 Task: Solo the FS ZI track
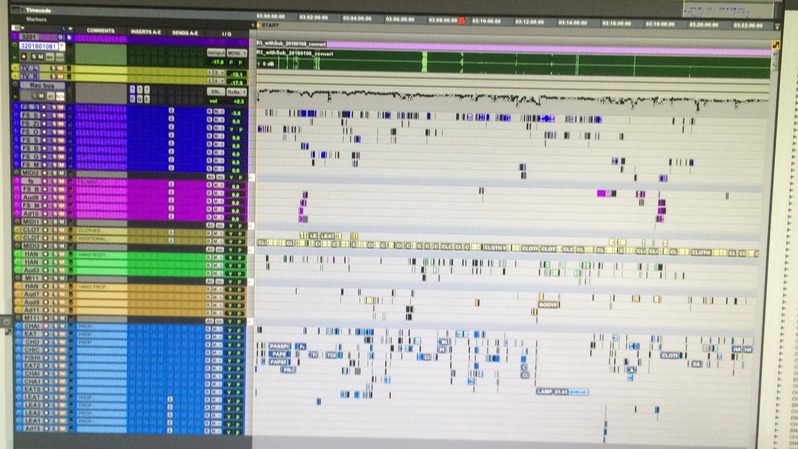pos(54,124)
